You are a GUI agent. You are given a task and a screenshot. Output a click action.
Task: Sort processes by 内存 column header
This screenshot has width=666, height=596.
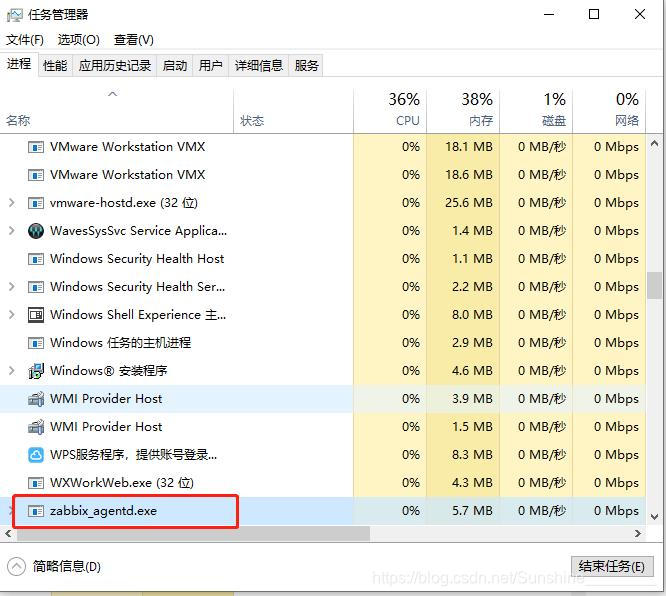point(463,111)
